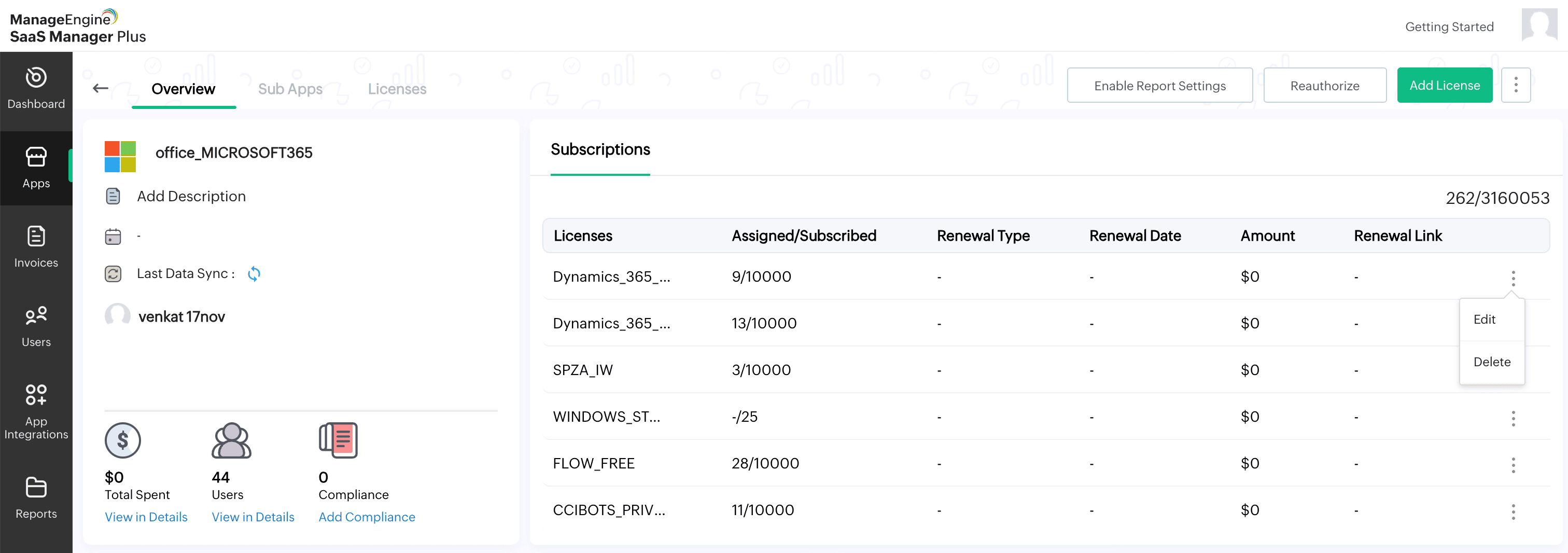Click the Microsoft 365 app logo
The width and height of the screenshot is (1568, 553).
(x=120, y=157)
